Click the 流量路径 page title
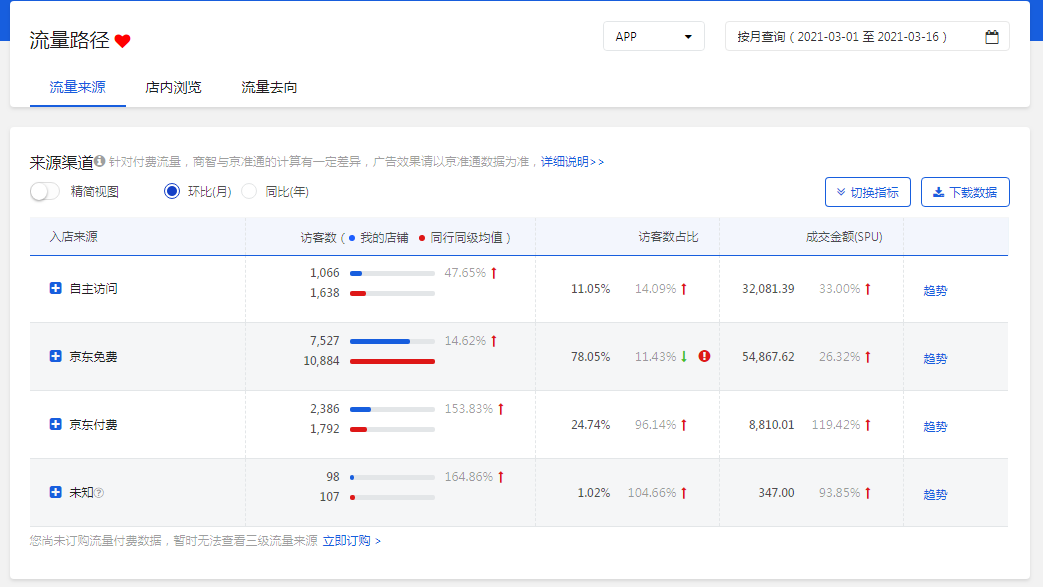1043x587 pixels. coord(69,41)
